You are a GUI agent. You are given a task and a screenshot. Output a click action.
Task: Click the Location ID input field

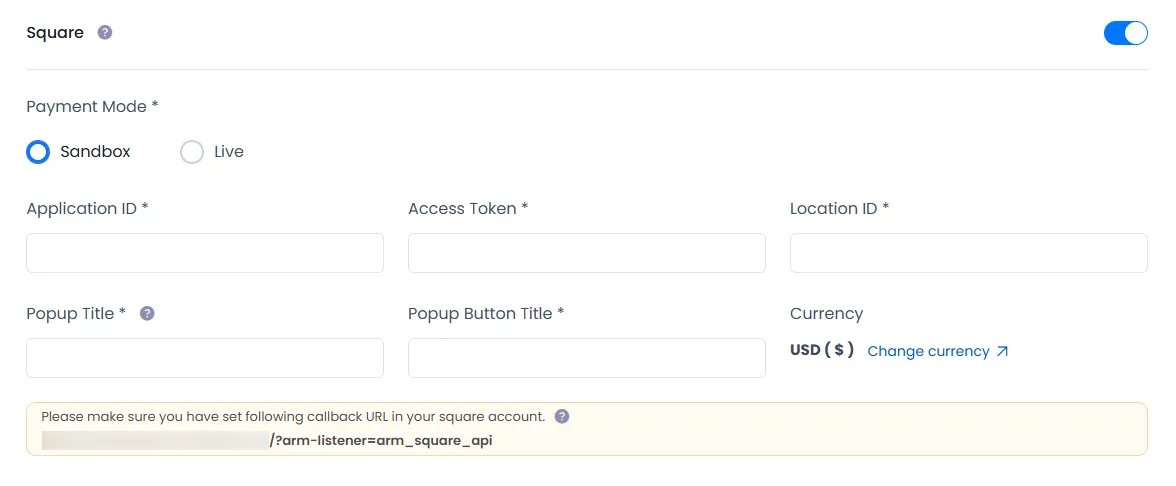coord(968,253)
